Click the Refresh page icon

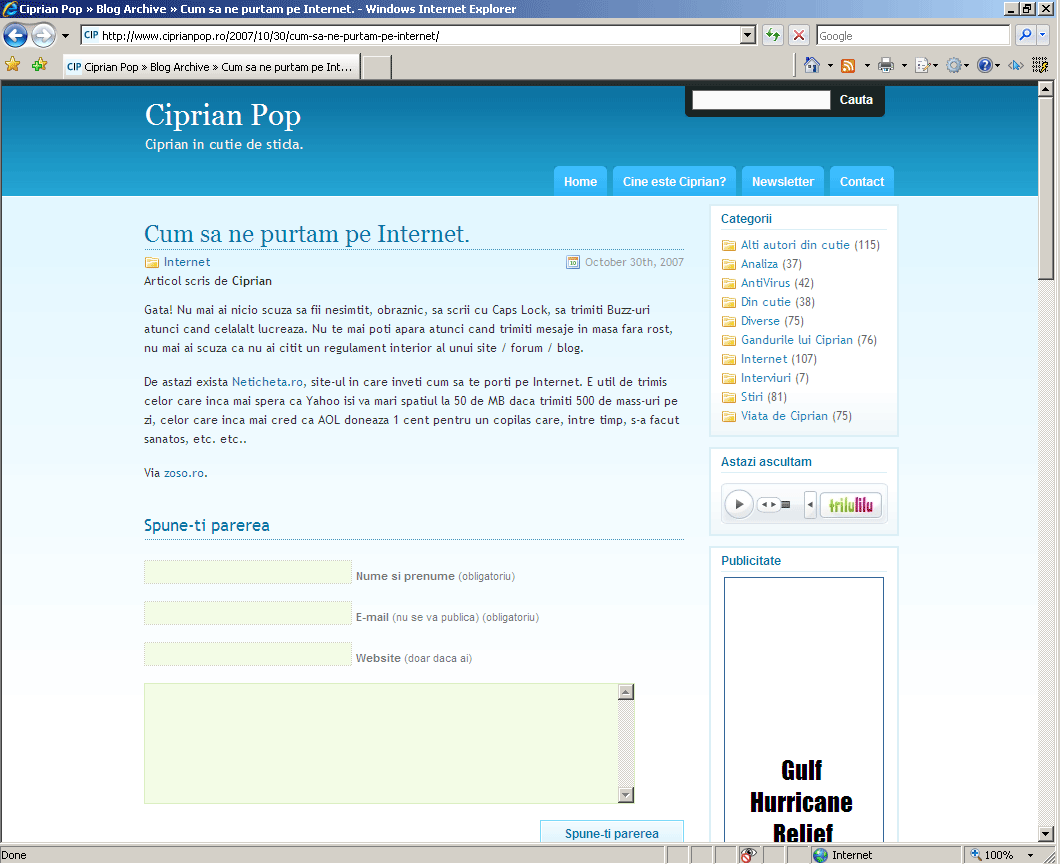coord(772,36)
